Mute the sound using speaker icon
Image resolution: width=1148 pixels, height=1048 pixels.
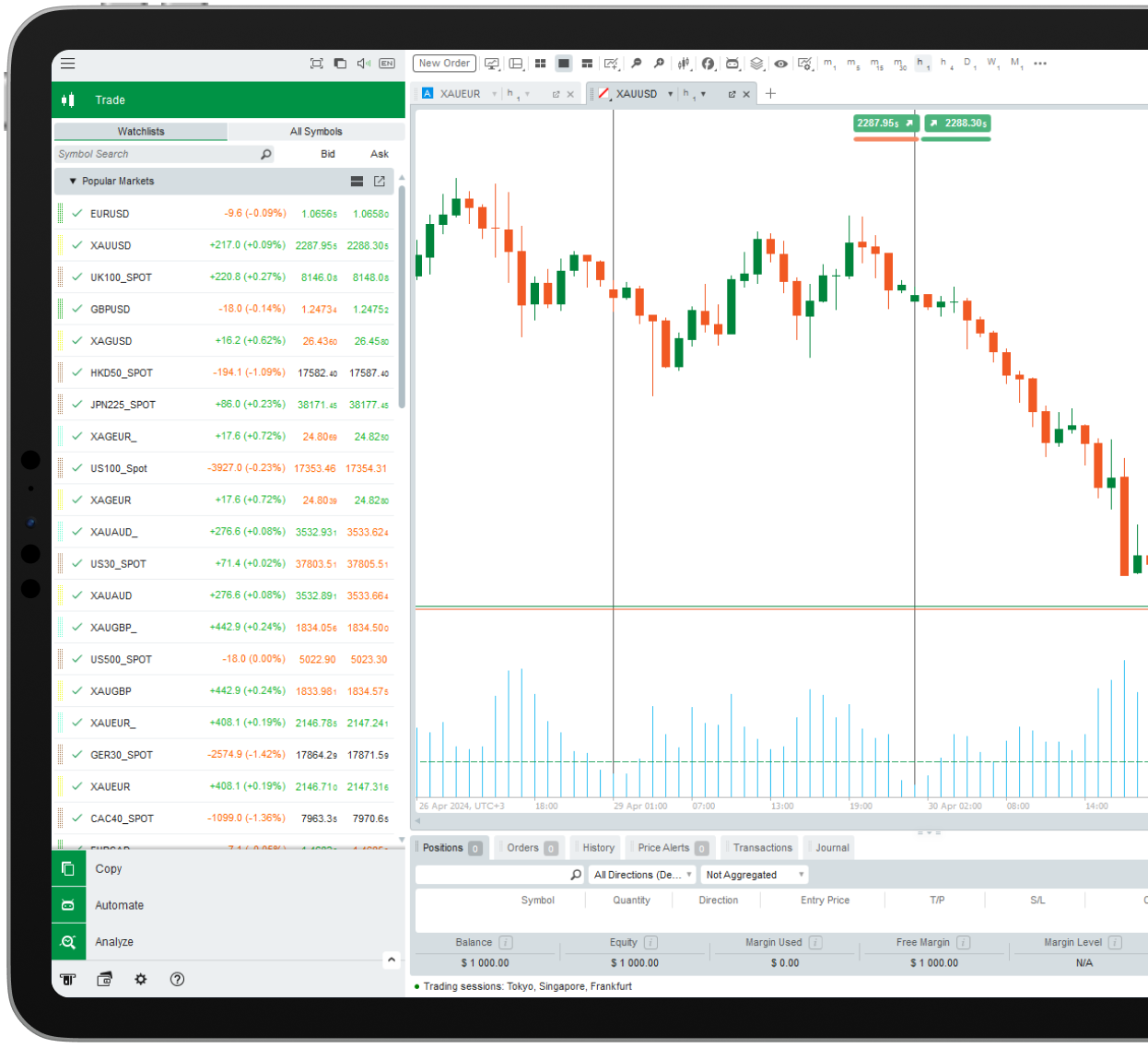tap(363, 64)
